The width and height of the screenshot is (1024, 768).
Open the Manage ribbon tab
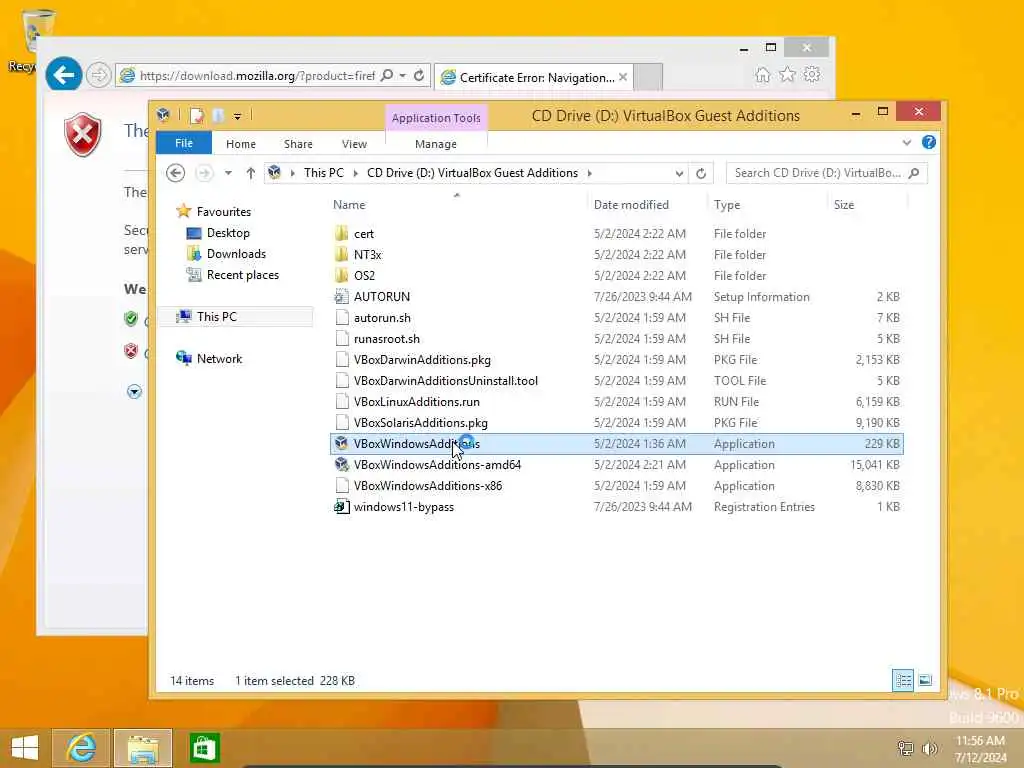pos(436,144)
